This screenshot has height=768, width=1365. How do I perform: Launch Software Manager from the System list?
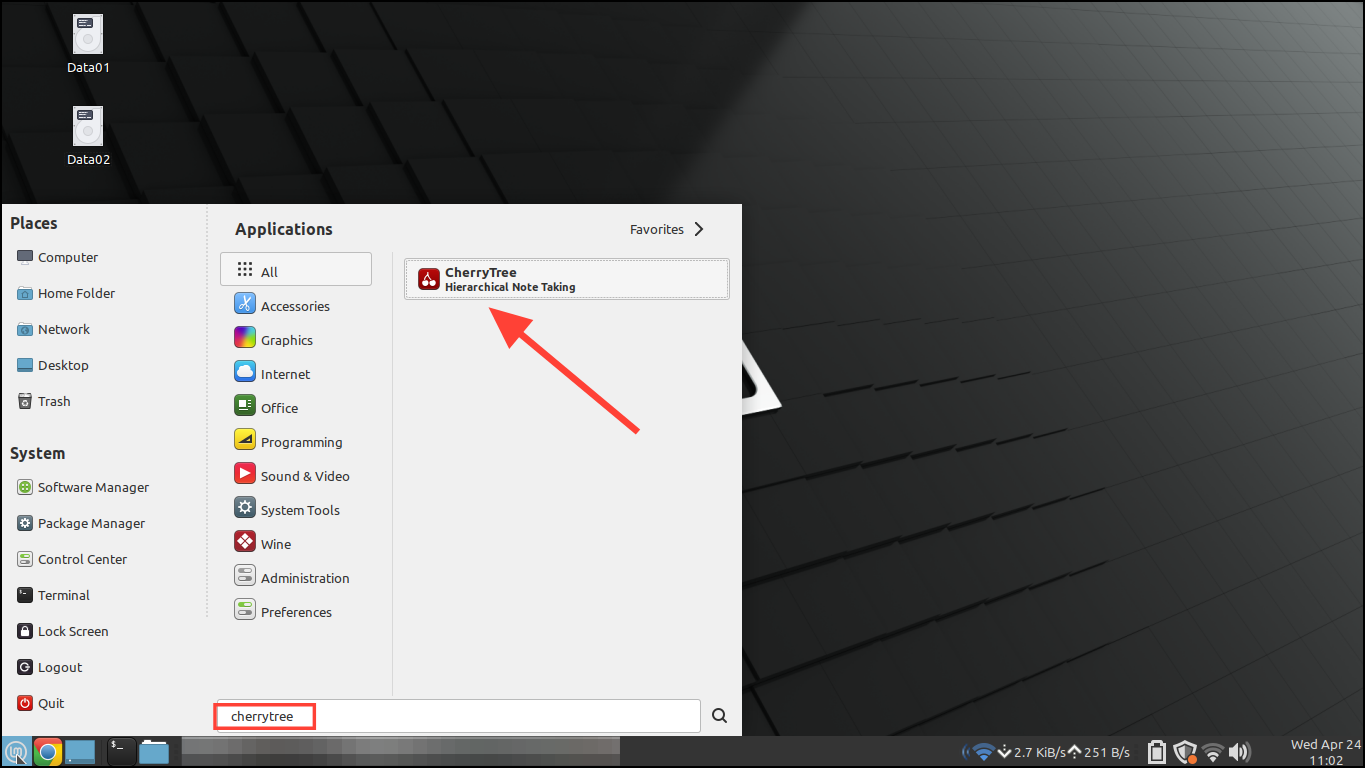click(x=83, y=487)
